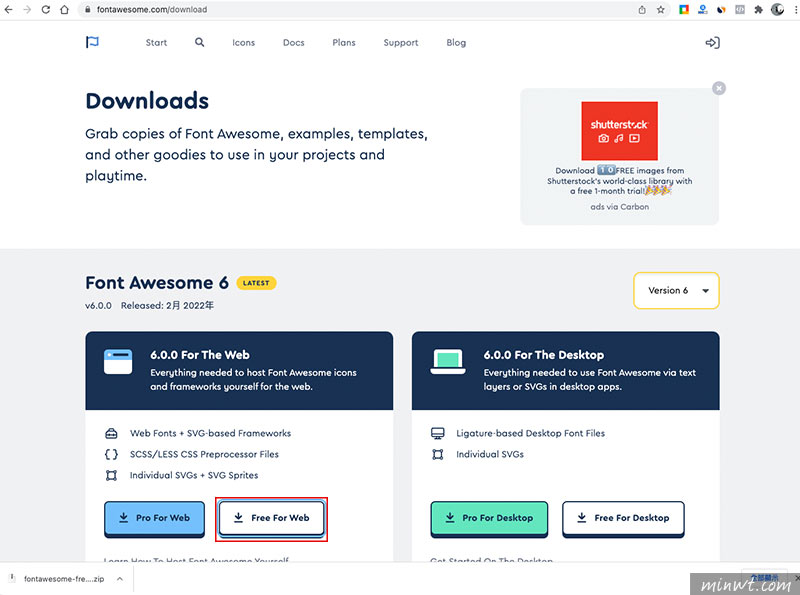Open the extensions puzzle-piece icon
The width and height of the screenshot is (800, 595).
(x=759, y=10)
